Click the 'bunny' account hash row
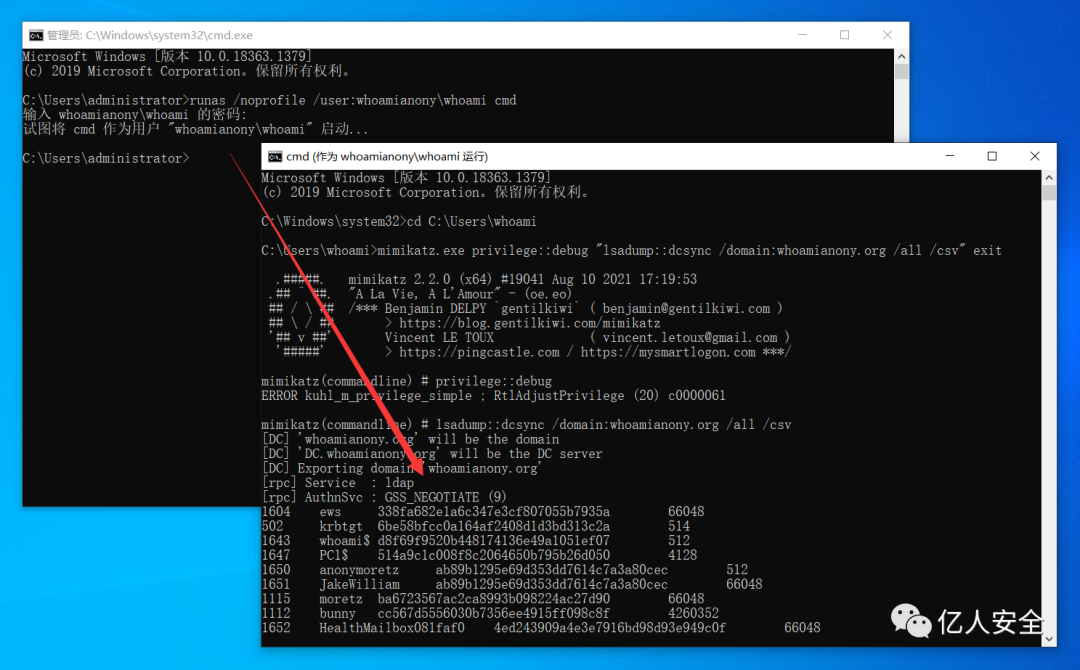 point(490,613)
